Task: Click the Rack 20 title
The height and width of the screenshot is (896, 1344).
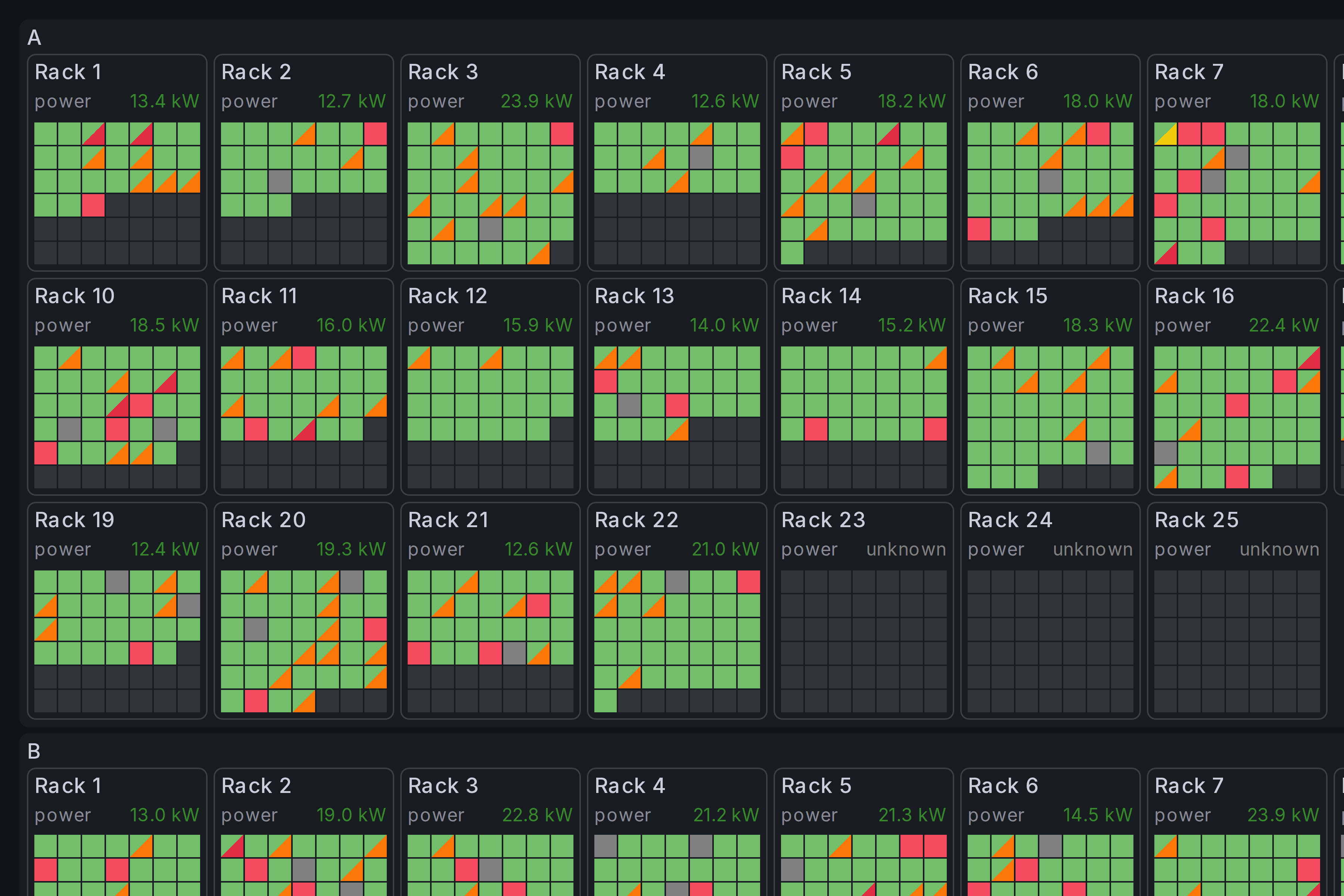Action: pos(264,520)
